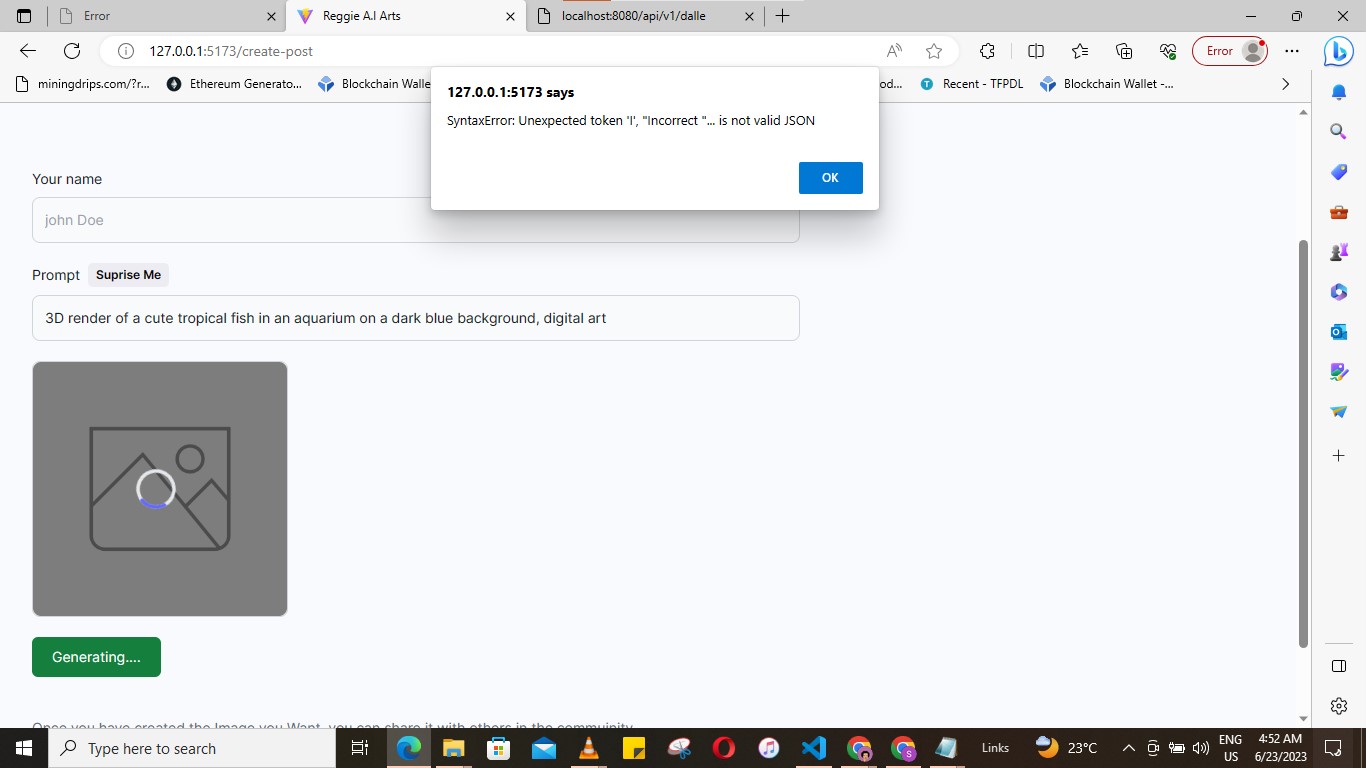Open Drop in the Edge sidebar
Screen dimensions: 1366x768
coord(1338,411)
